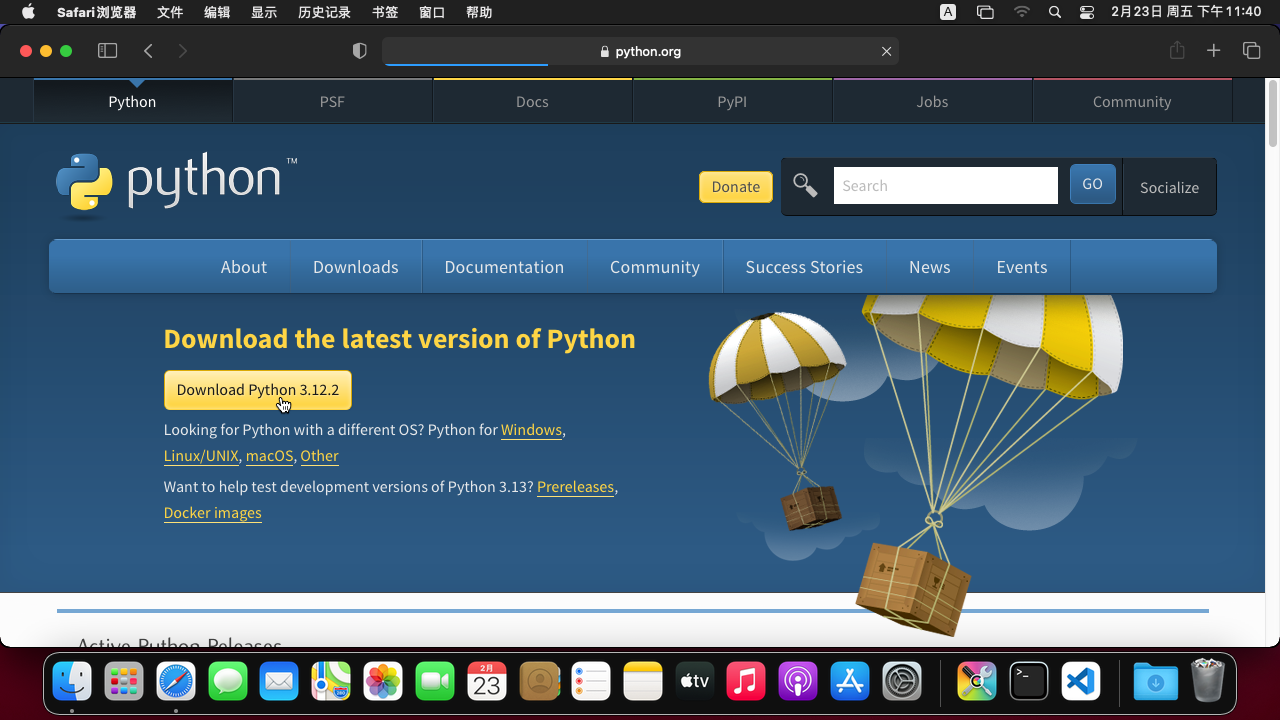Open Visual Studio Code from the Dock

1081,682
